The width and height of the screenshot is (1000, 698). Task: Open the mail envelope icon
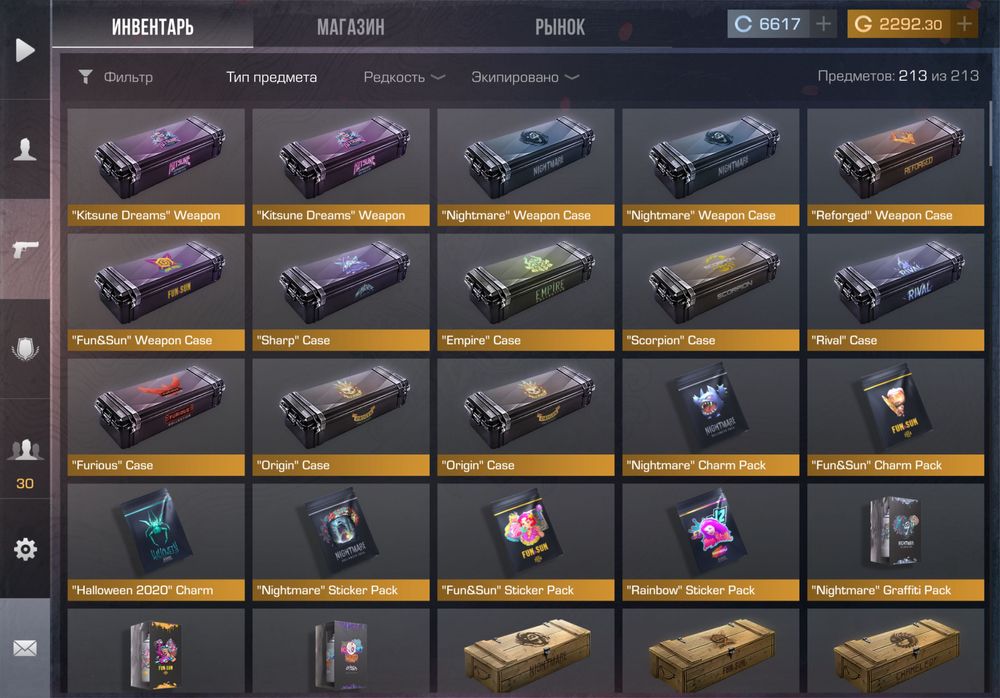(x=25, y=648)
